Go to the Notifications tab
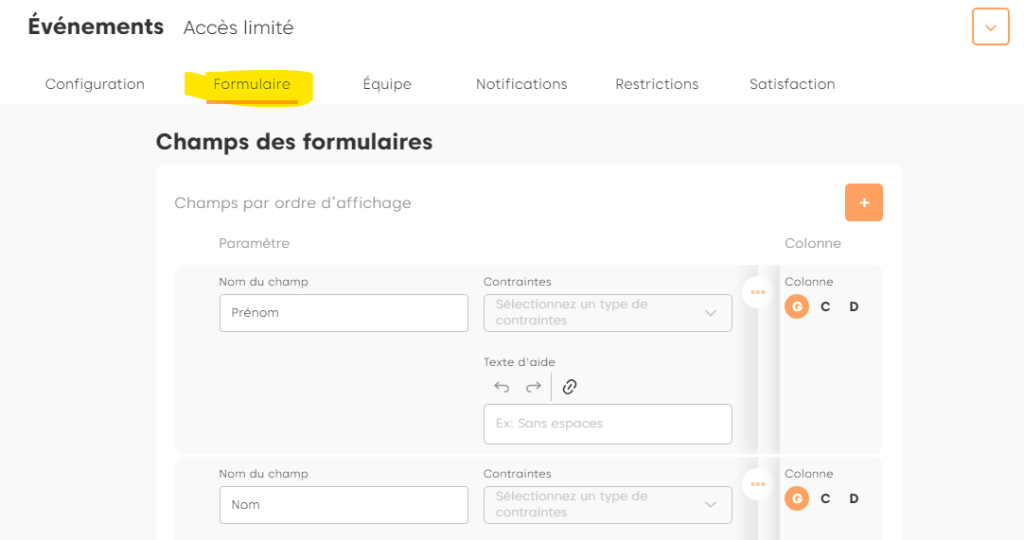This screenshot has height=540, width=1024. click(521, 84)
